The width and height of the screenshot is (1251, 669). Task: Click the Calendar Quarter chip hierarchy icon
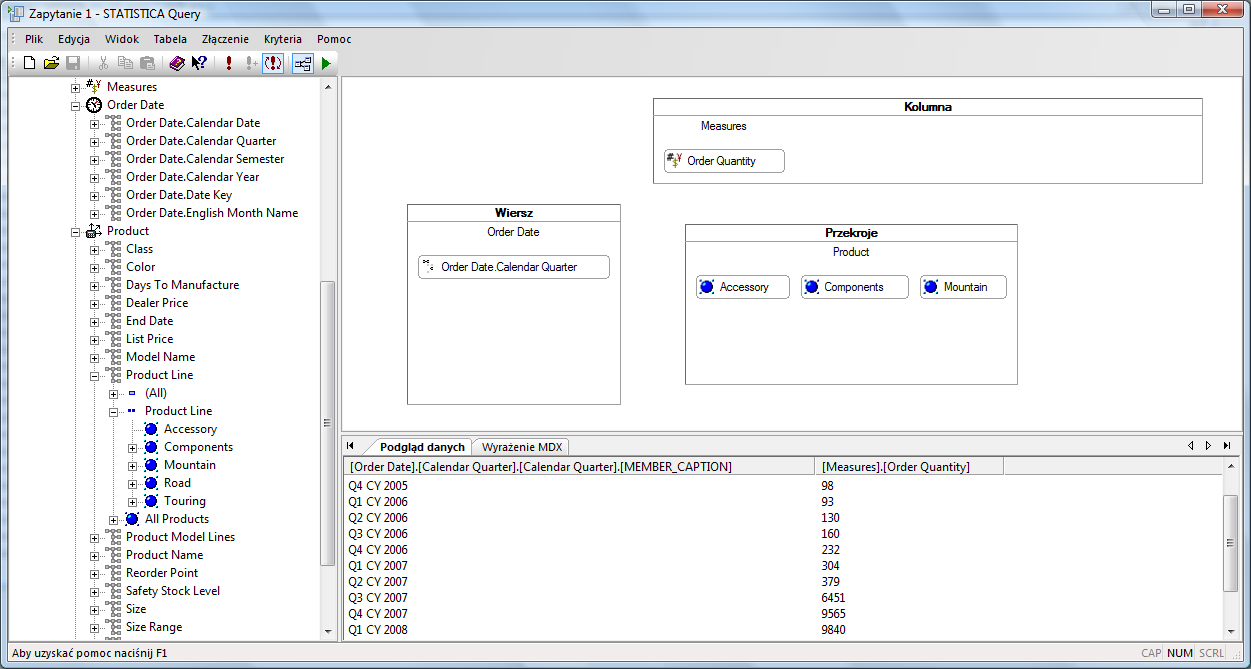pyautogui.click(x=428, y=266)
